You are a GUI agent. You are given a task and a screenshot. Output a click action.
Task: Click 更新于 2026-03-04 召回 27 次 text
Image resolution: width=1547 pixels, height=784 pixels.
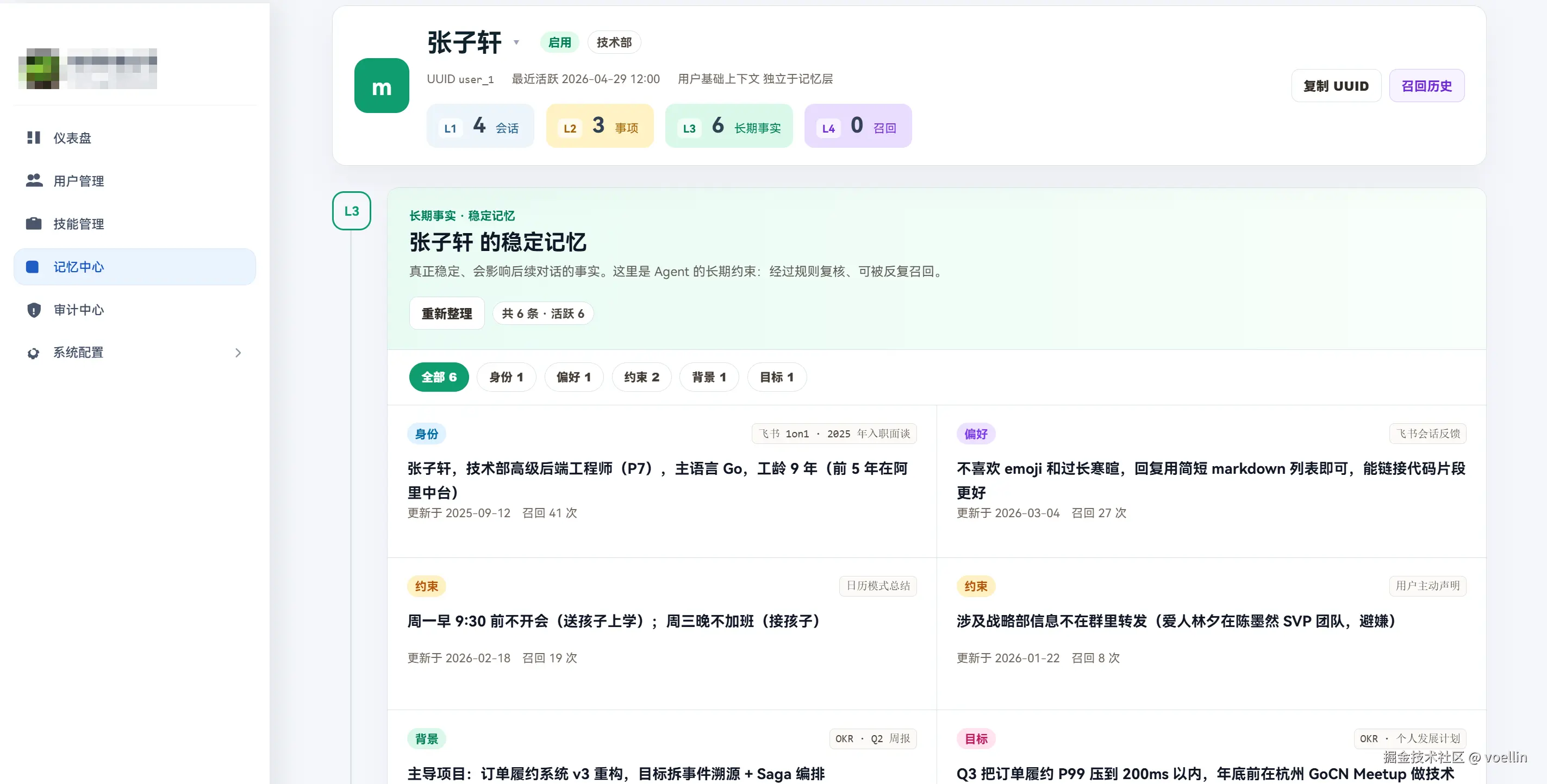click(1041, 513)
